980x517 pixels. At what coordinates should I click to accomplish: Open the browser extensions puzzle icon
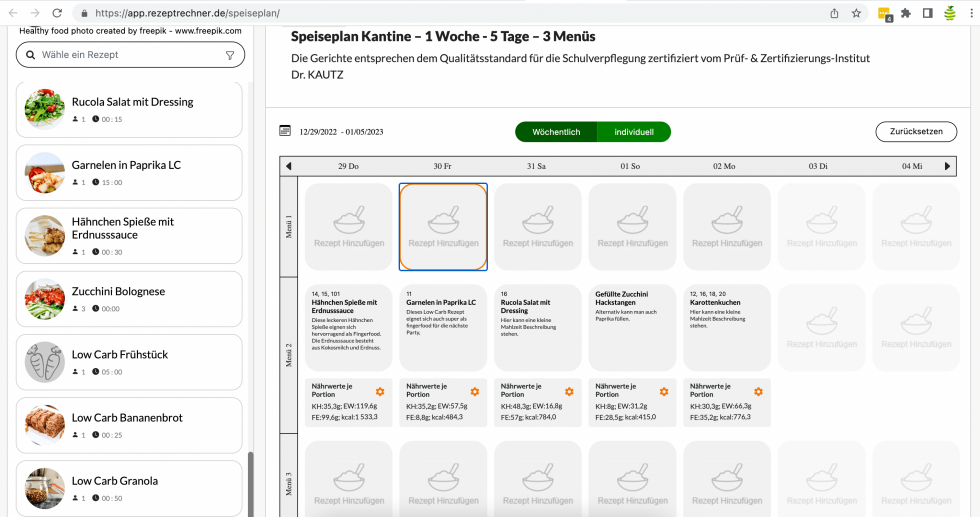pos(906,13)
